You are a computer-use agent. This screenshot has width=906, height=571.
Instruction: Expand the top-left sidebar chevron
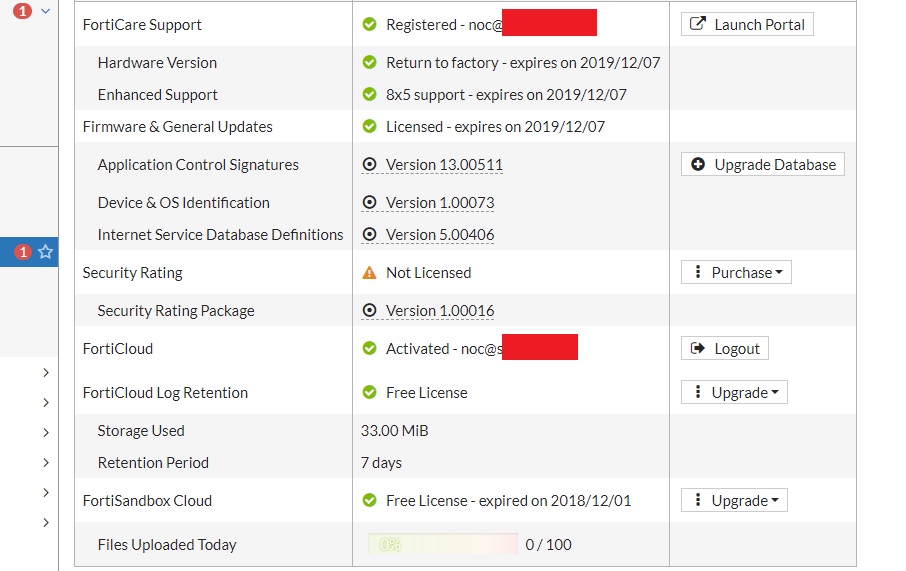(x=45, y=11)
